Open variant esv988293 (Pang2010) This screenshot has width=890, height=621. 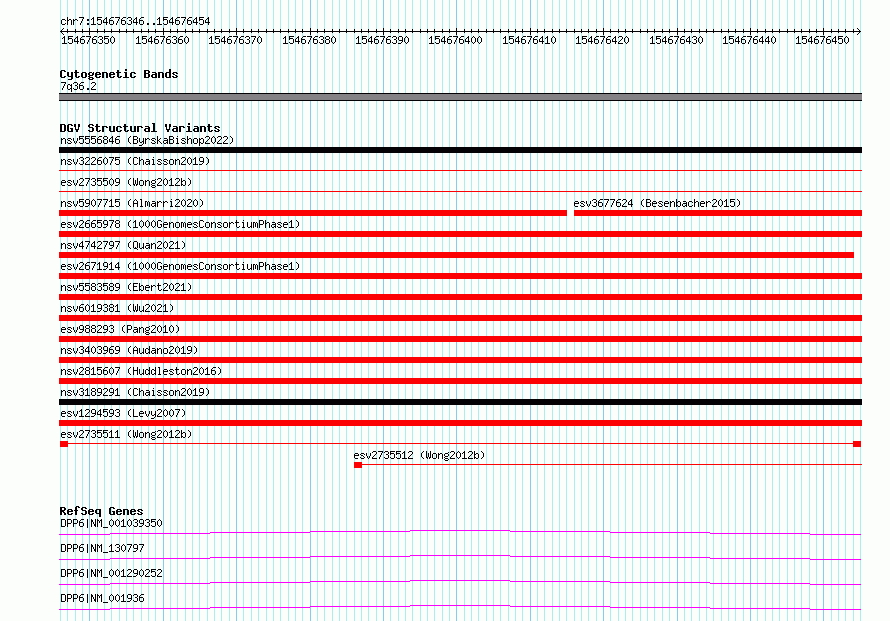click(120, 329)
